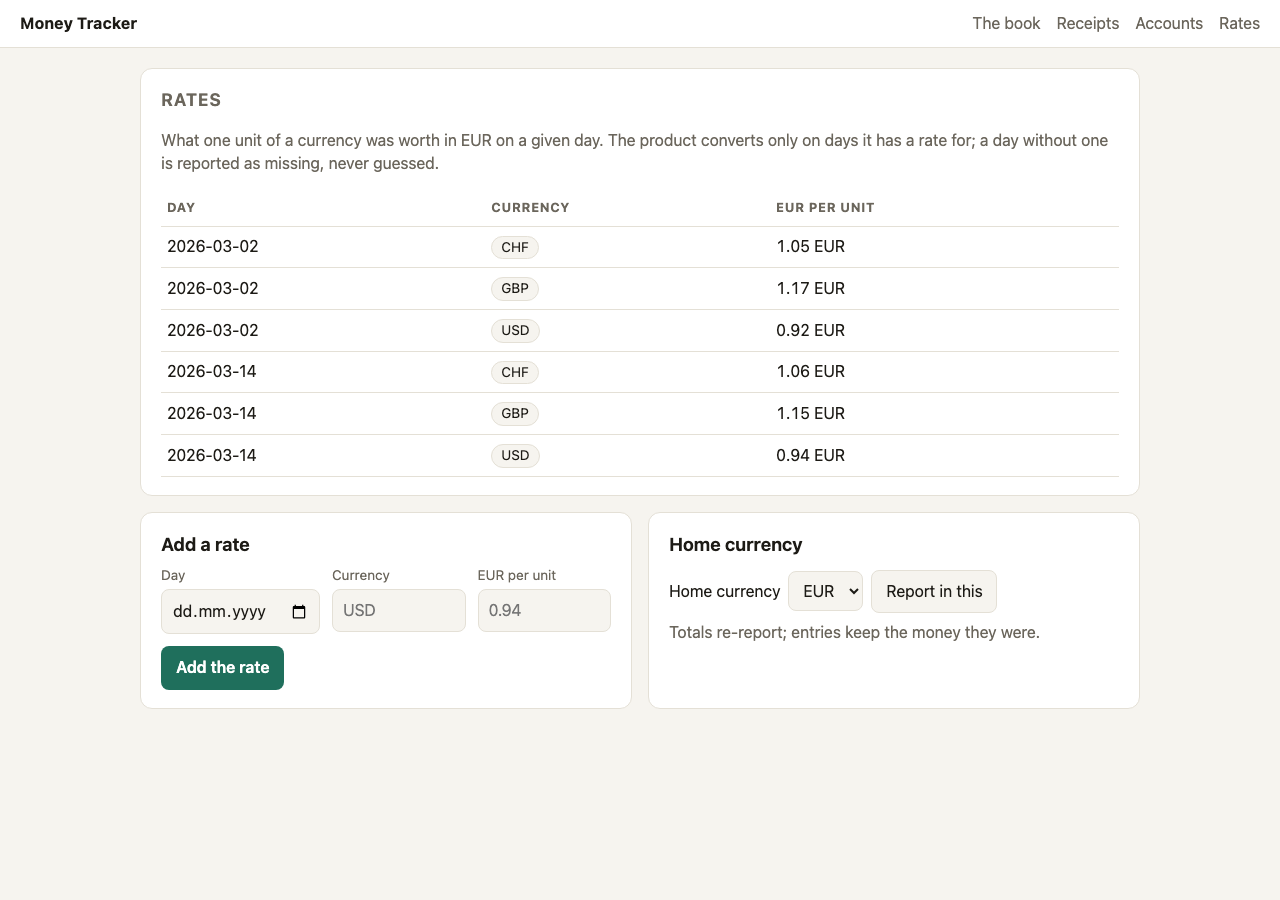
Task: Click the 1.05 EUR rate value
Action: tap(811, 246)
